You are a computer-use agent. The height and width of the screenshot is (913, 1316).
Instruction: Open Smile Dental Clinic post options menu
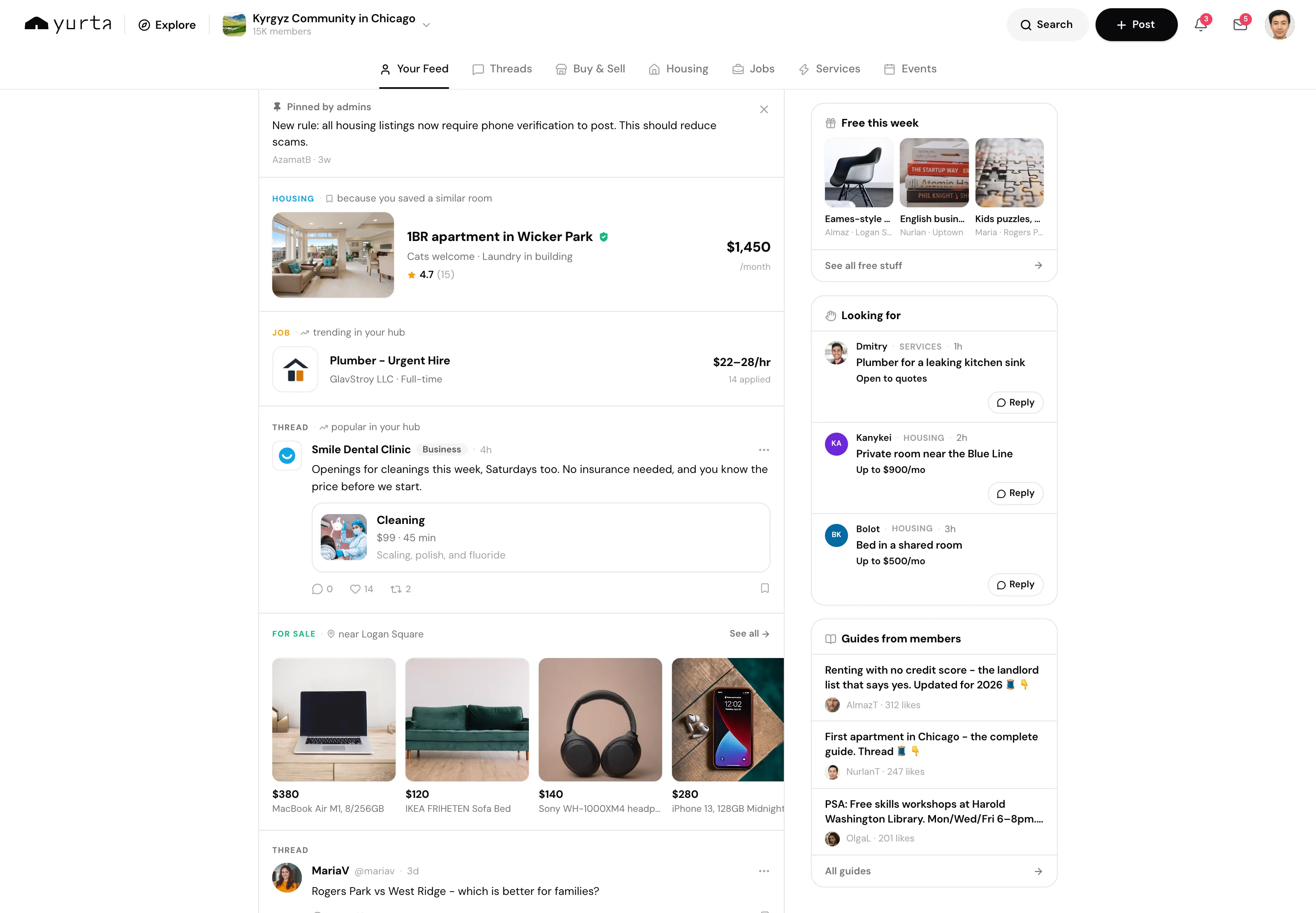(x=764, y=450)
